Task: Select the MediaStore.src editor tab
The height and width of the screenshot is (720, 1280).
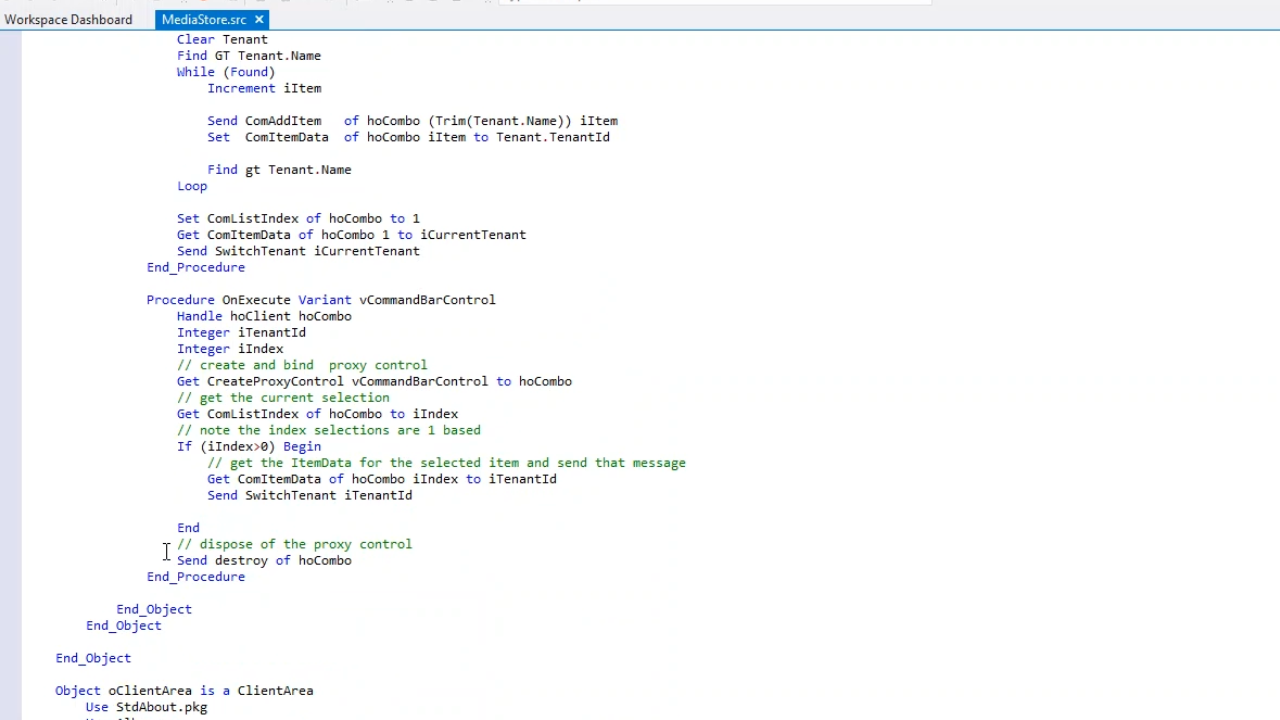Action: pyautogui.click(x=203, y=19)
